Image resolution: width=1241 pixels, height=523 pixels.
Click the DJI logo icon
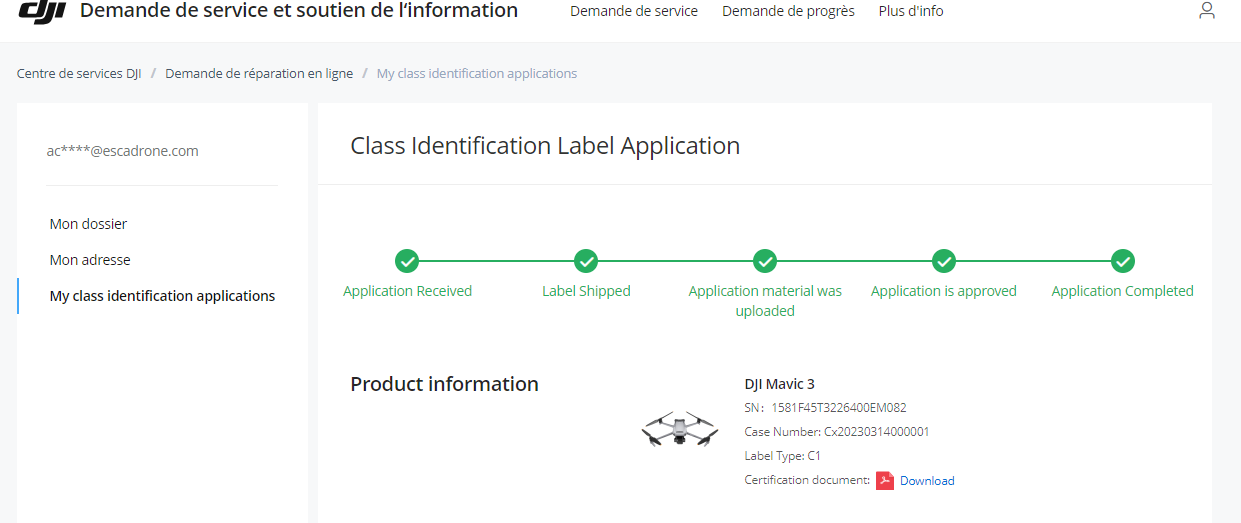(41, 10)
